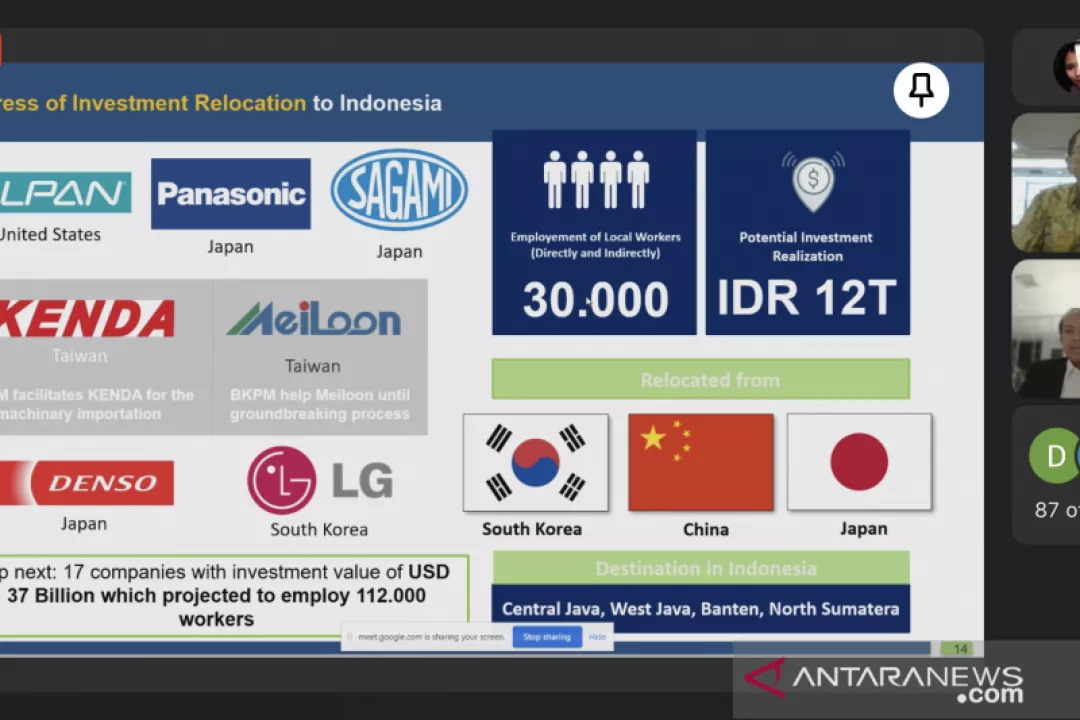Click the Potential Investment Realization label
1080x720 pixels.
[x=807, y=247]
